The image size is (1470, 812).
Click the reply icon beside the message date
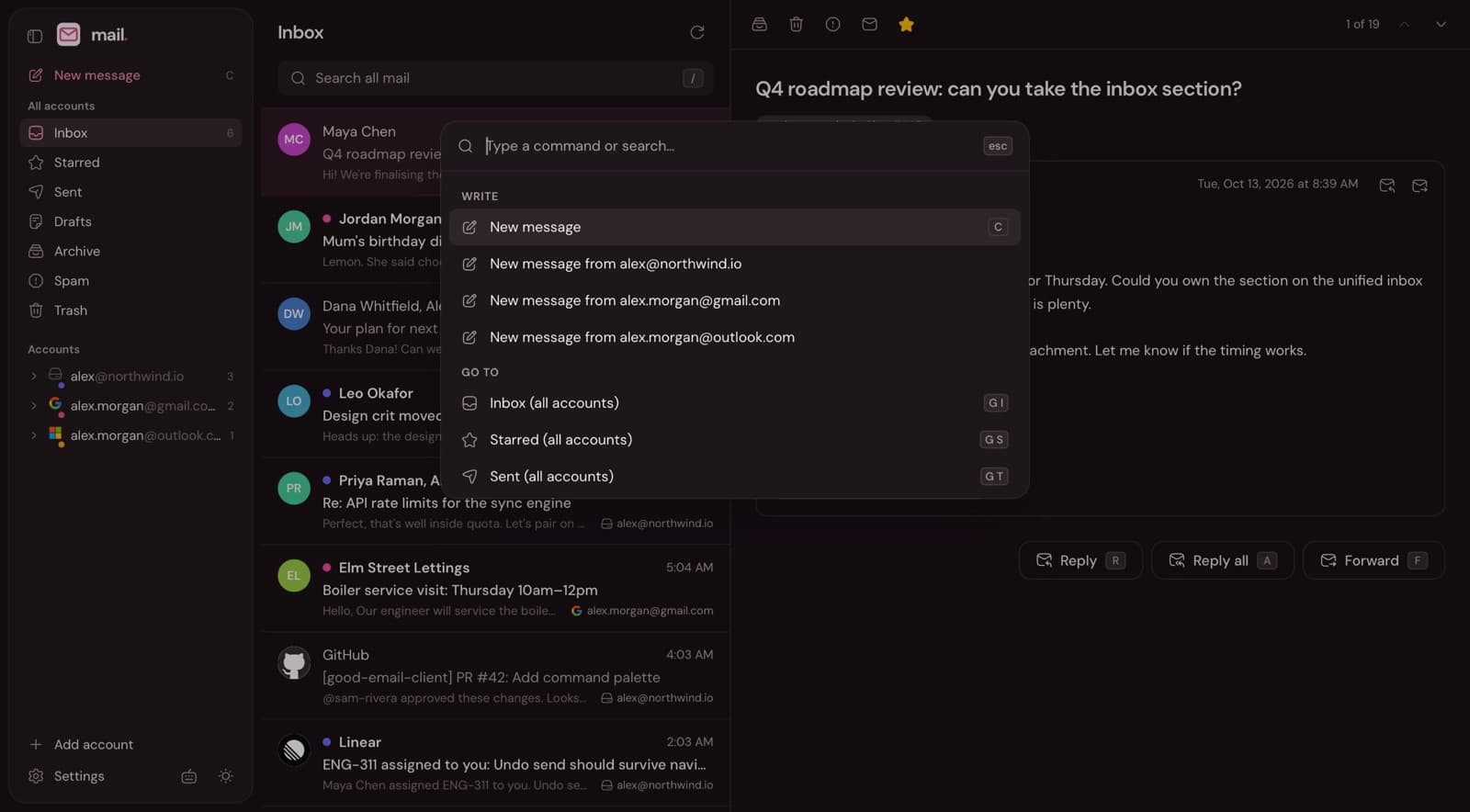pos(1387,186)
